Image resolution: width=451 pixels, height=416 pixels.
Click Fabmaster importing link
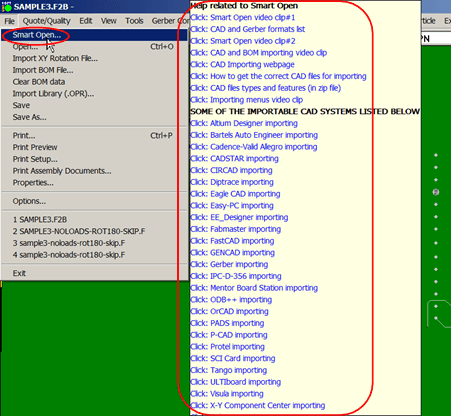point(236,229)
